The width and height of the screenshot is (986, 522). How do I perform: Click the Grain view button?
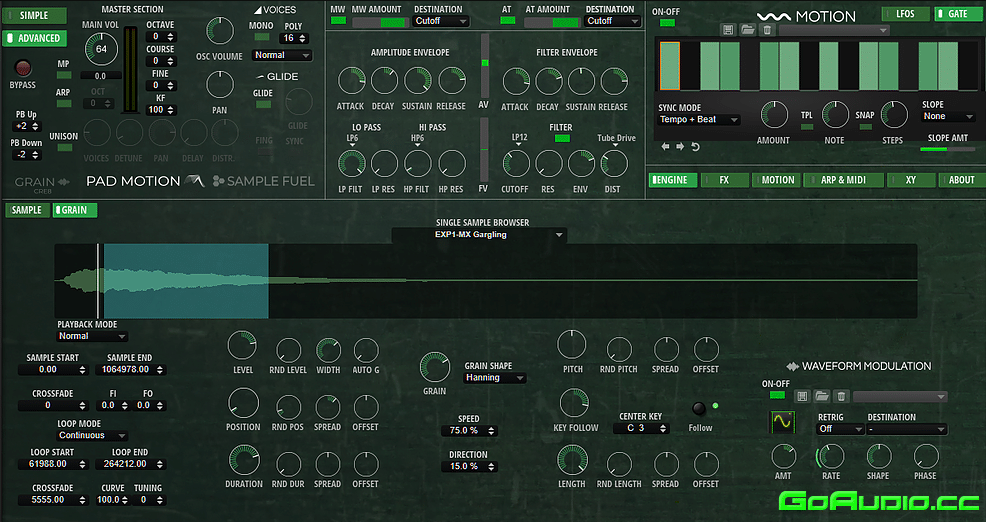coord(75,210)
